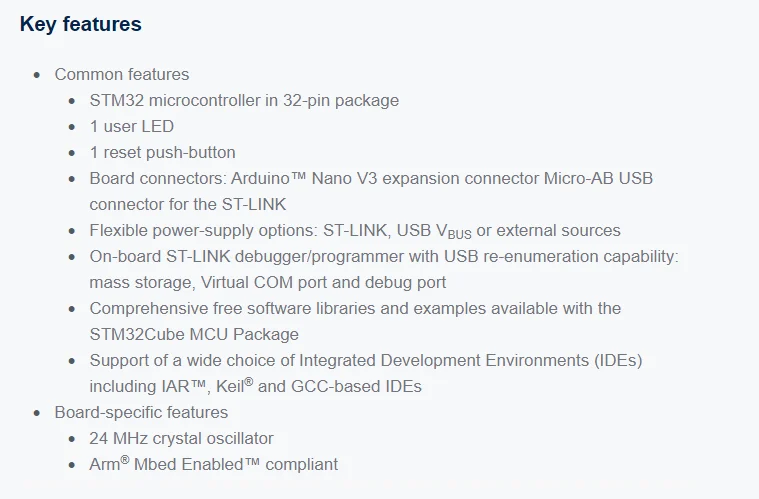This screenshot has width=759, height=499.
Task: Click the 1 reset push-button item
Action: [163, 152]
